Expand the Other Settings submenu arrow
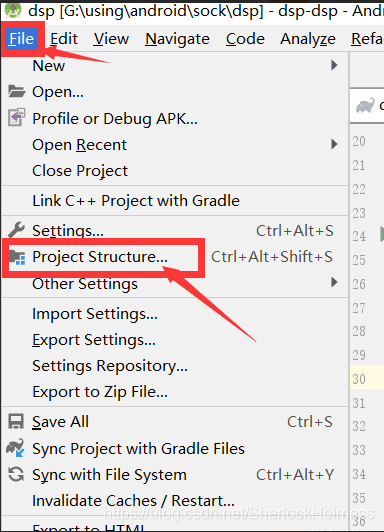 point(334,282)
